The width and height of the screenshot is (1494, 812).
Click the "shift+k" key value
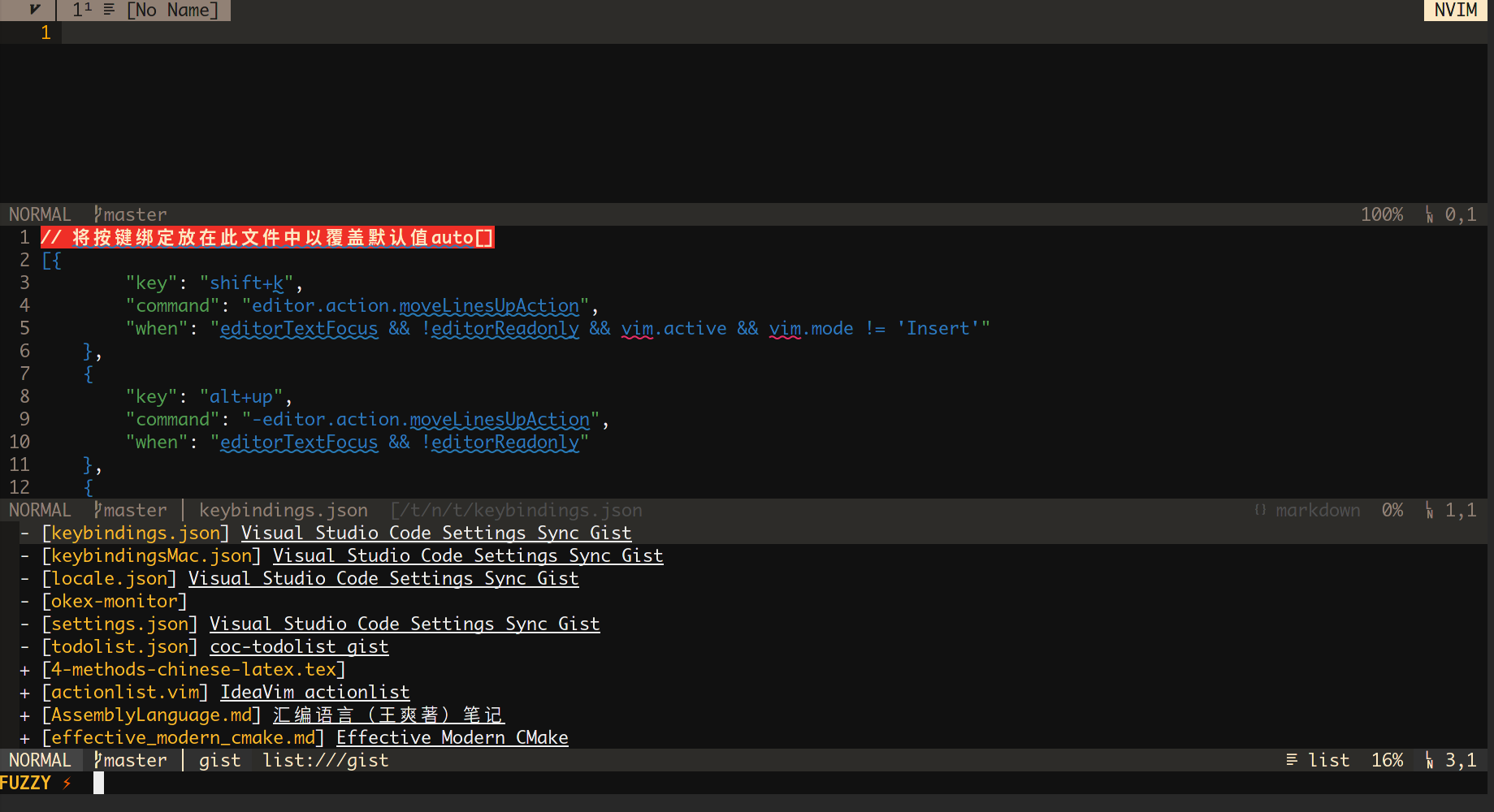pos(246,283)
